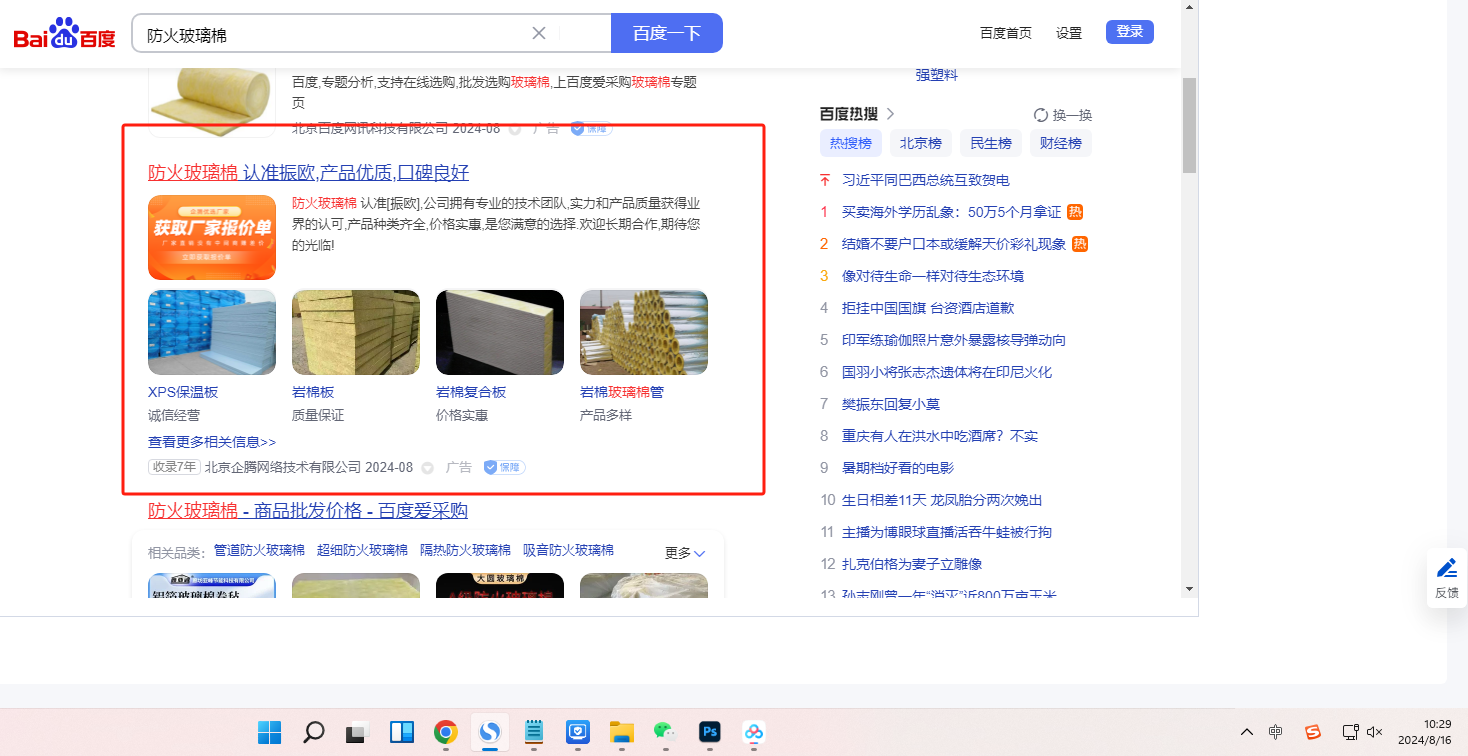The image size is (1468, 756).
Task: Open the notepad app on the taskbar
Action: click(x=534, y=732)
